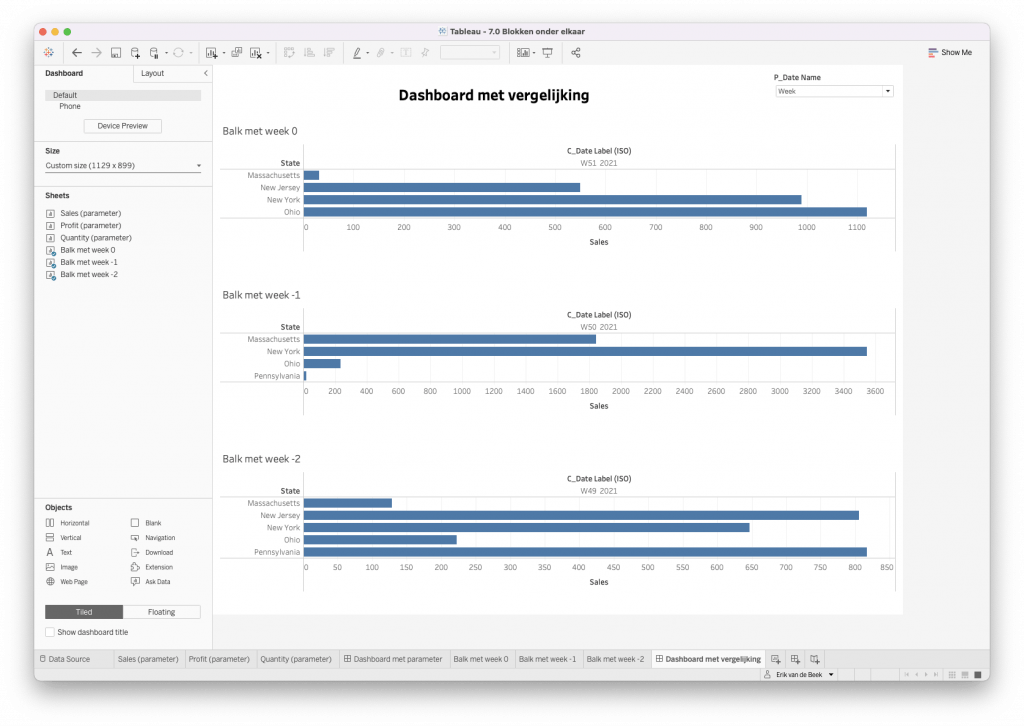This screenshot has height=726, width=1024.
Task: Click the New Story tab icon
Action: click(815, 659)
